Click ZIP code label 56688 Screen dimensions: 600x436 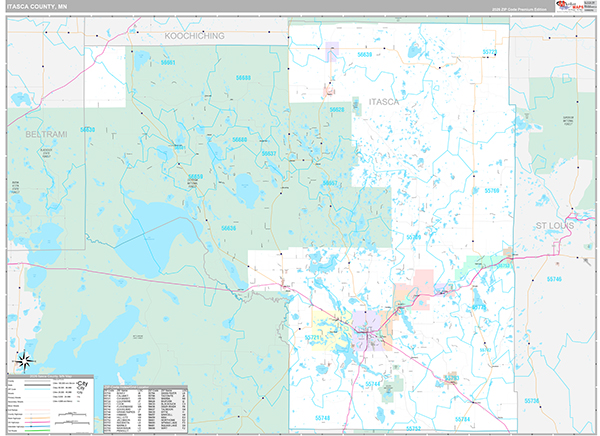click(243, 78)
